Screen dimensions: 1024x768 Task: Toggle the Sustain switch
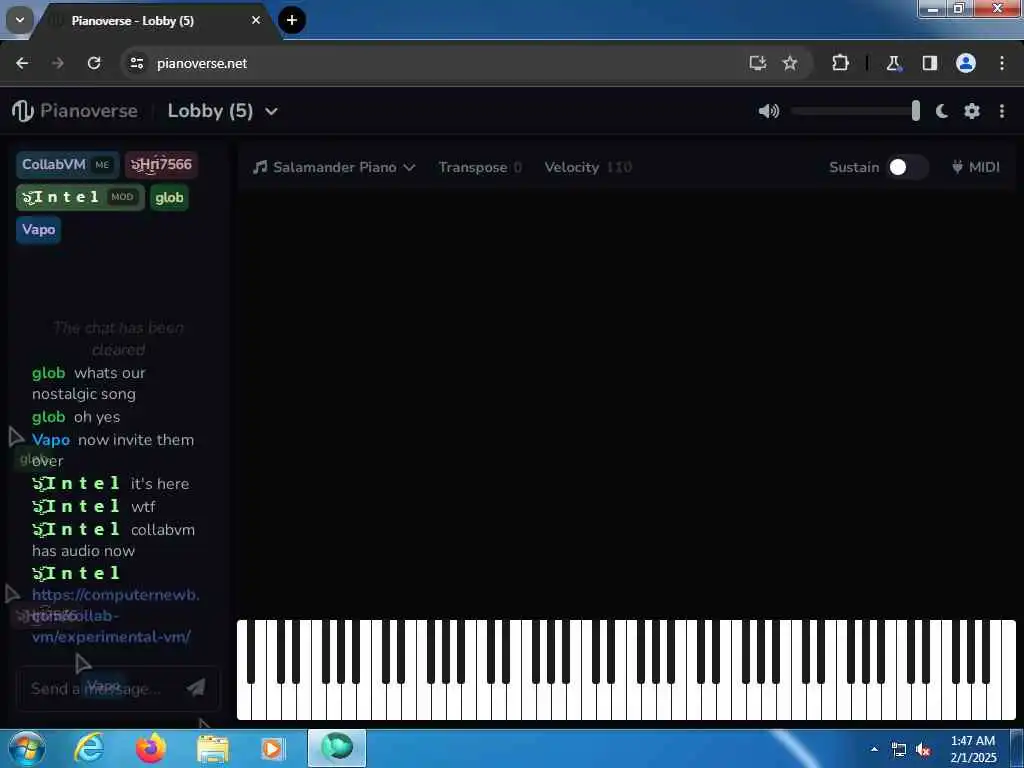pos(907,167)
